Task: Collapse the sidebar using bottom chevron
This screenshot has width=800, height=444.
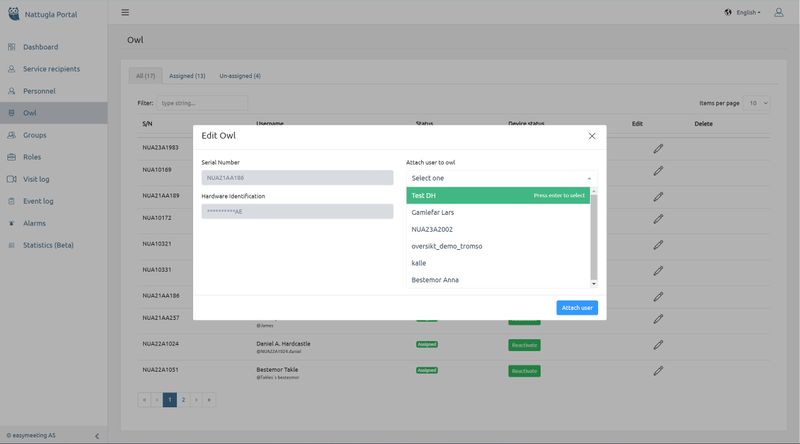Action: (96, 436)
